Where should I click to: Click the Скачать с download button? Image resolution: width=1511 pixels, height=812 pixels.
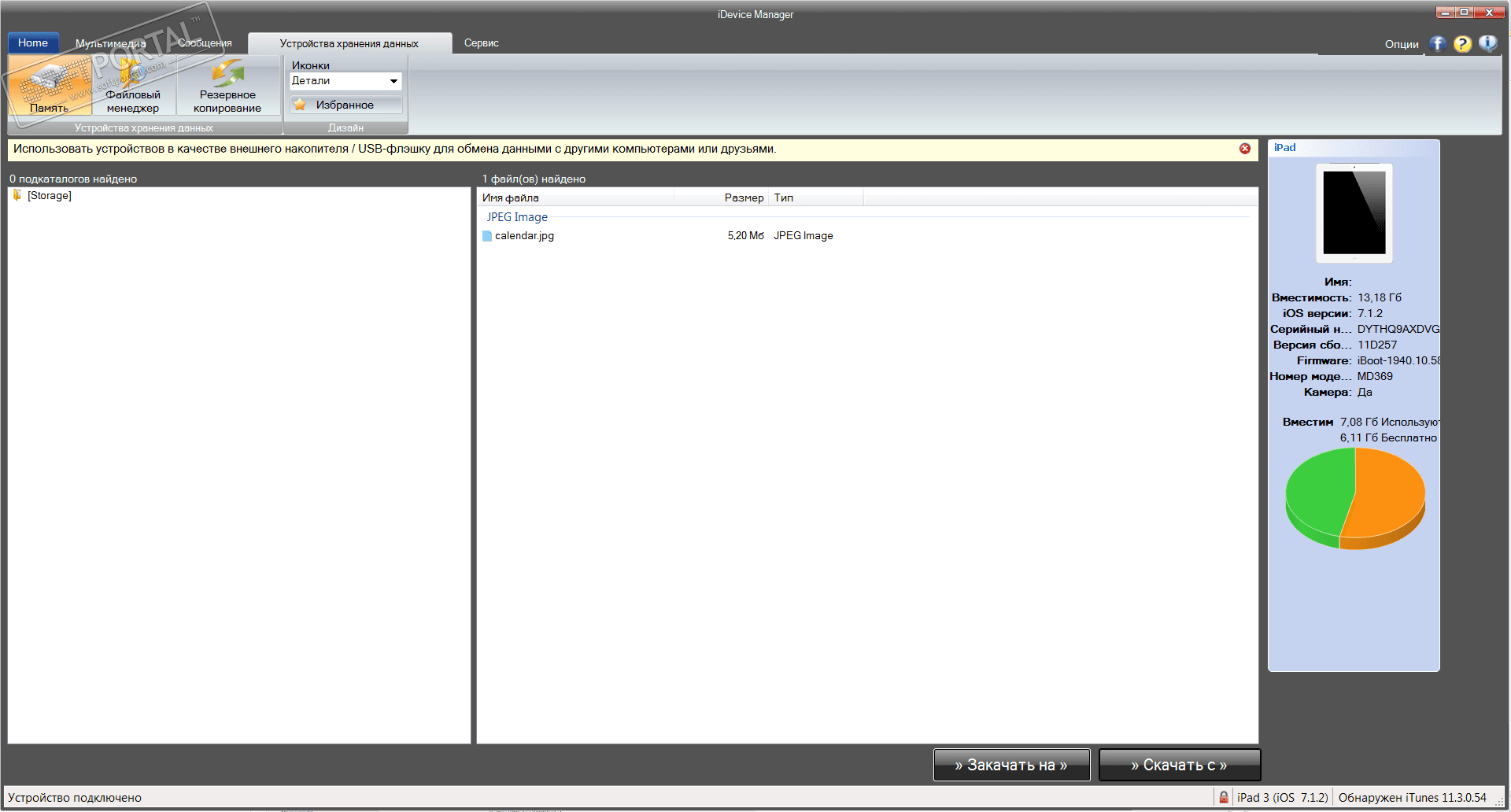click(1179, 765)
